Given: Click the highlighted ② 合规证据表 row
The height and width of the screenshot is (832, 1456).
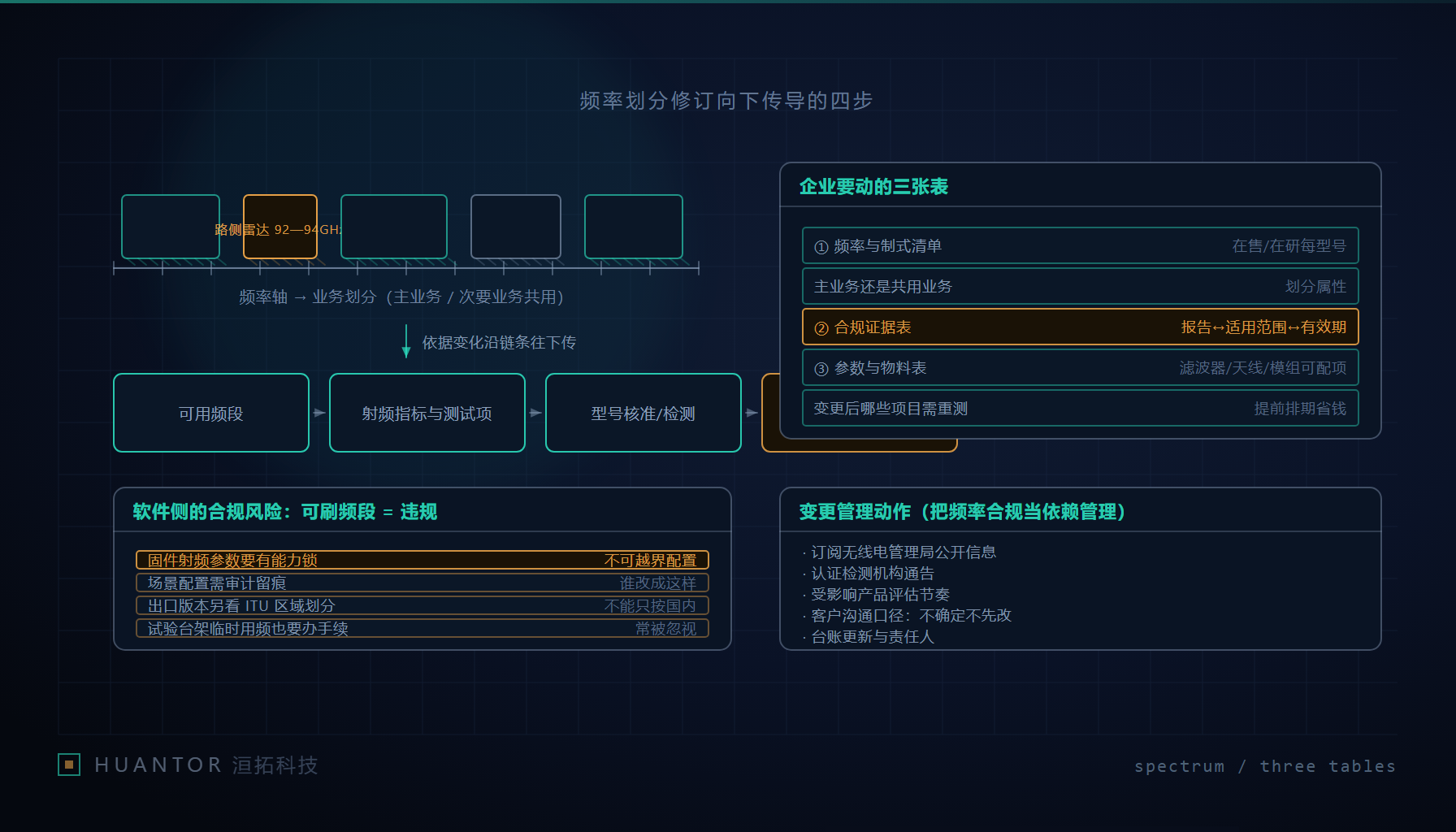Looking at the screenshot, I should [x=1081, y=327].
